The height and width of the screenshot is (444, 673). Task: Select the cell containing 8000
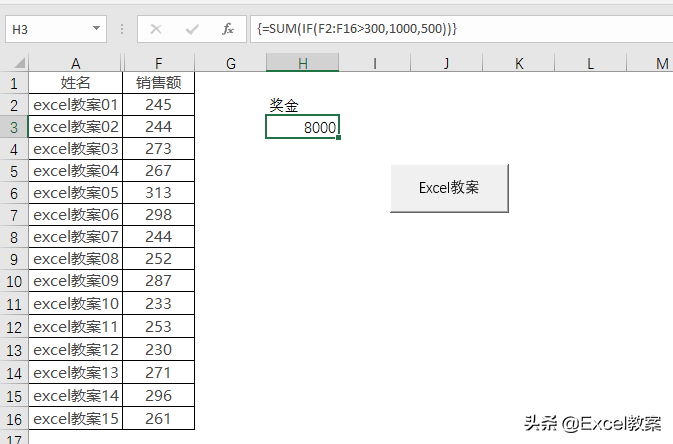click(303, 127)
